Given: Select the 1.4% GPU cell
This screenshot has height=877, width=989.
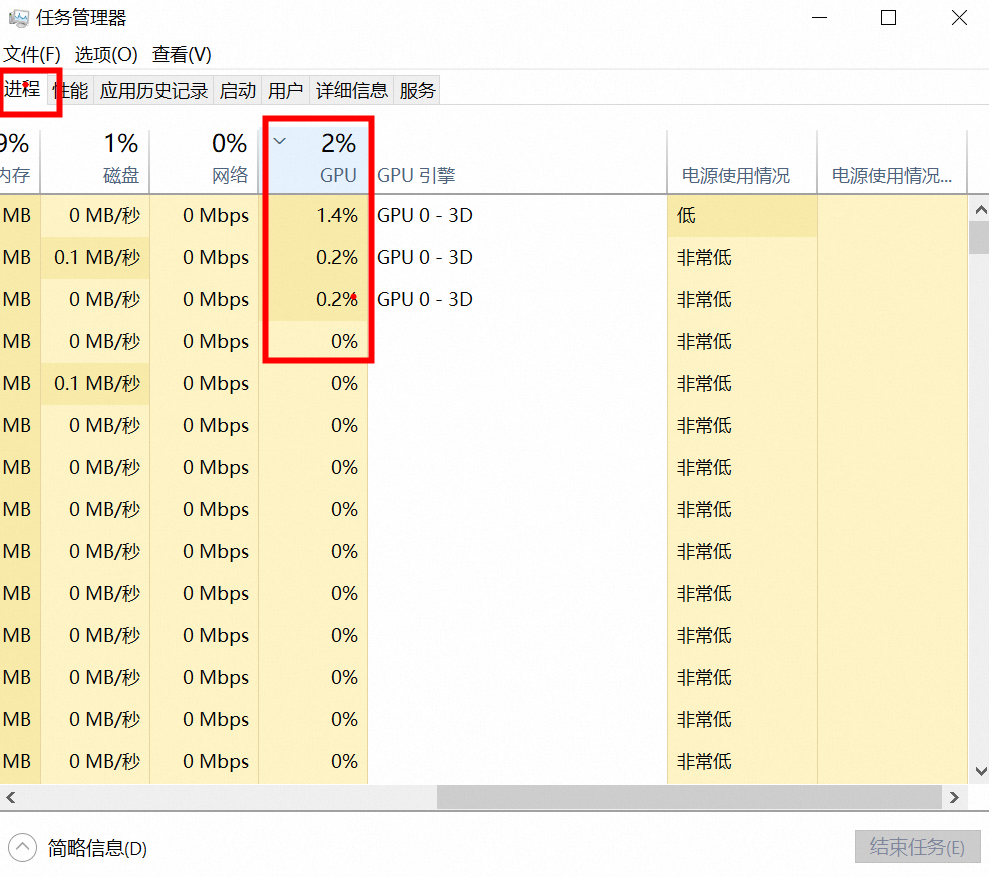Looking at the screenshot, I should (x=314, y=216).
